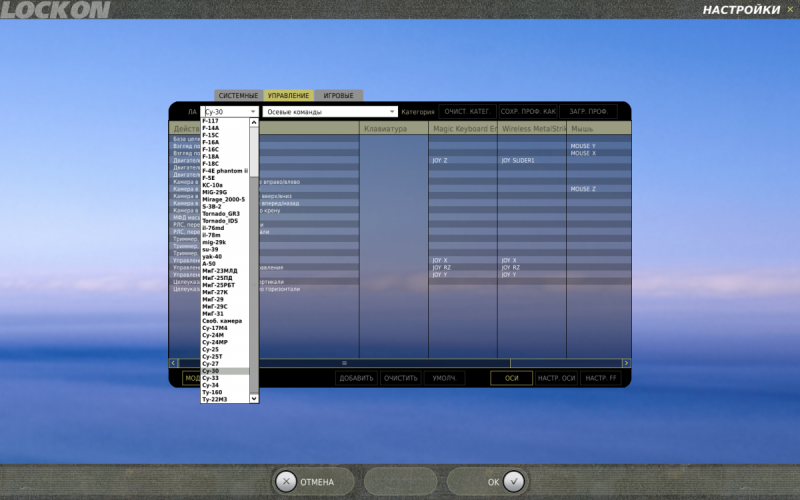Click the ОСИ button
The width and height of the screenshot is (800, 500).
[511, 378]
